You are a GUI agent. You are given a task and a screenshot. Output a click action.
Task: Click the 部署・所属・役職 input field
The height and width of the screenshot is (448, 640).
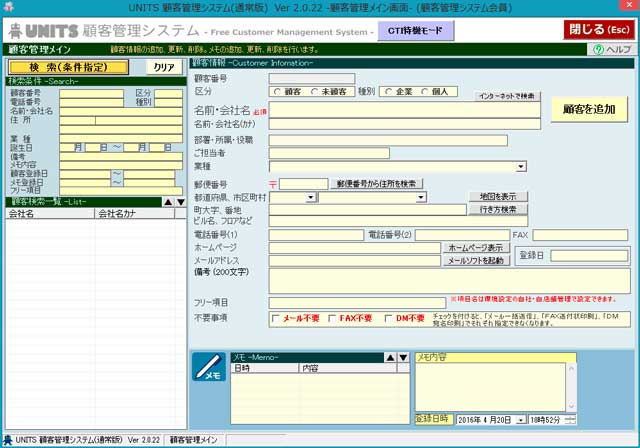[x=388, y=140]
